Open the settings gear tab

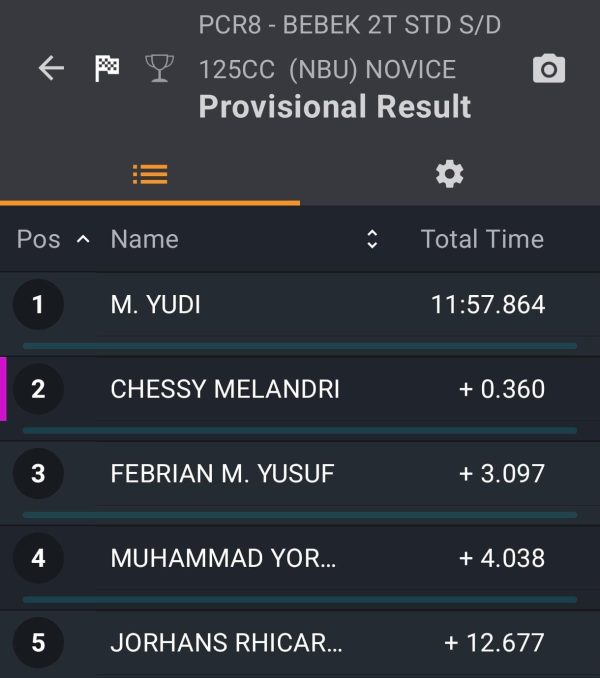pyautogui.click(x=450, y=175)
